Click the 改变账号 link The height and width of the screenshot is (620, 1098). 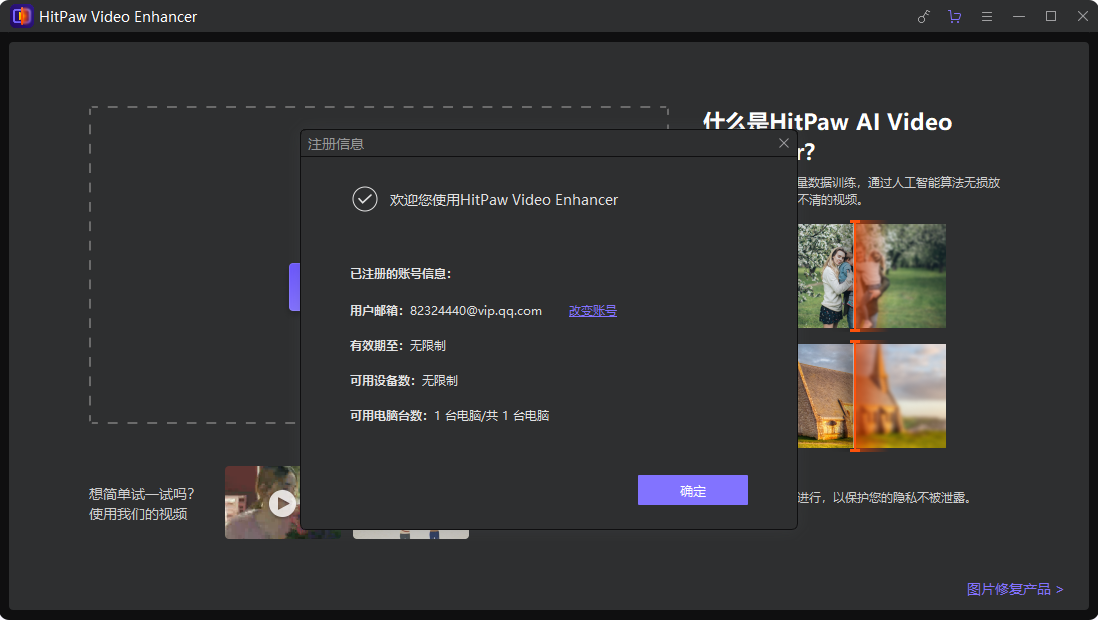click(592, 310)
